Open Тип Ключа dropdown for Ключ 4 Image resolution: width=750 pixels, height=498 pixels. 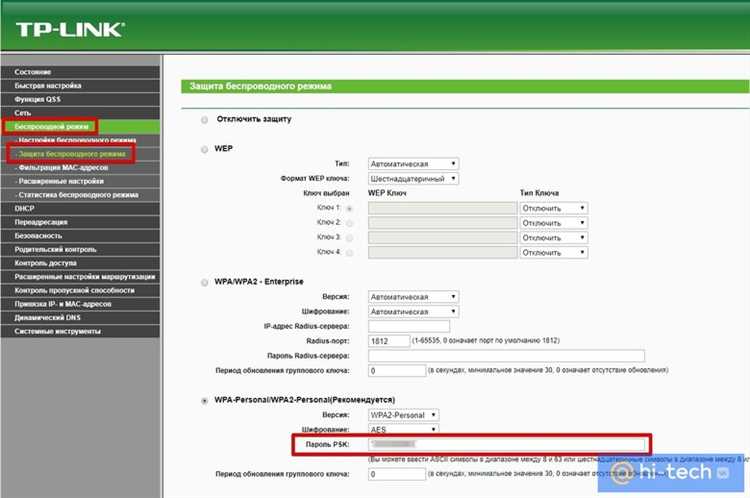tap(553, 253)
